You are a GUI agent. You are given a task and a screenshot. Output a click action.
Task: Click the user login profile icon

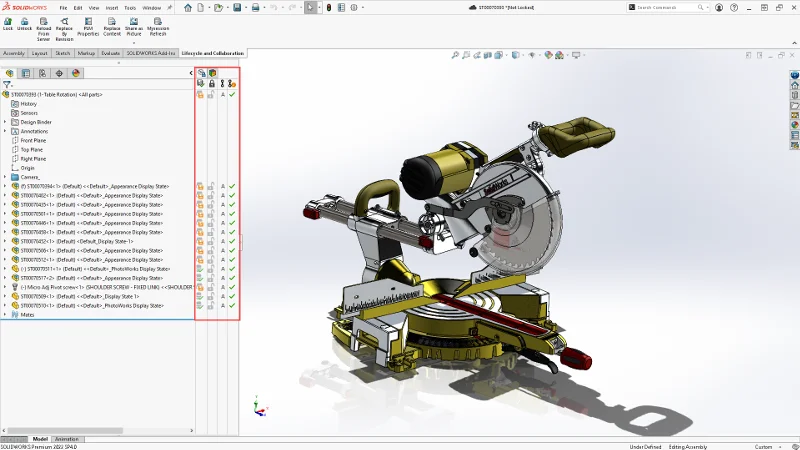coord(718,7)
